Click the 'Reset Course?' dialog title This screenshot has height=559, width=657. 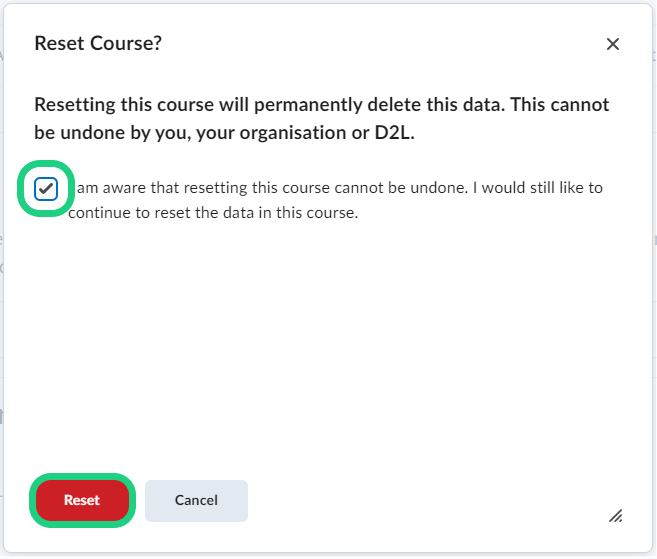point(98,44)
